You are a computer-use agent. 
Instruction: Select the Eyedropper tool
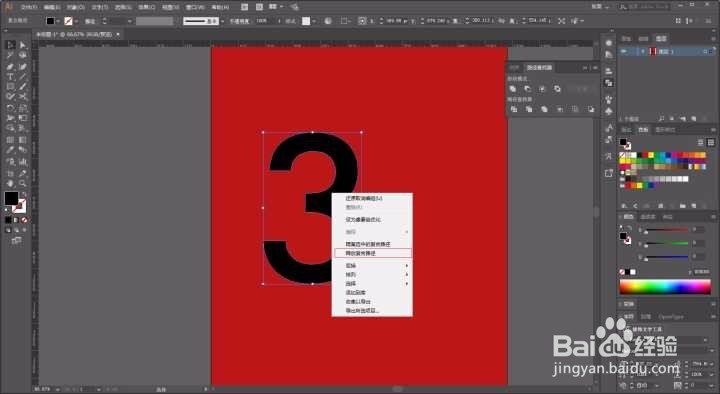[x=11, y=150]
